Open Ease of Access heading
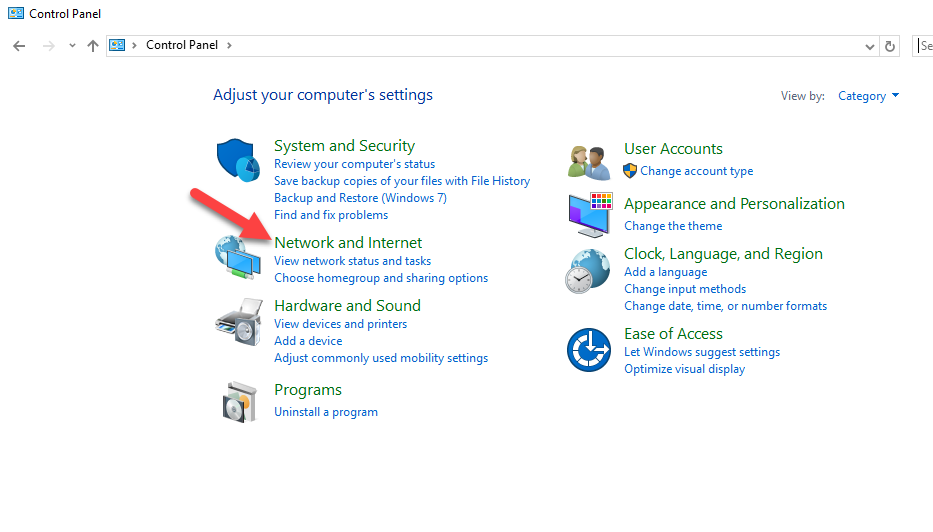 click(673, 334)
